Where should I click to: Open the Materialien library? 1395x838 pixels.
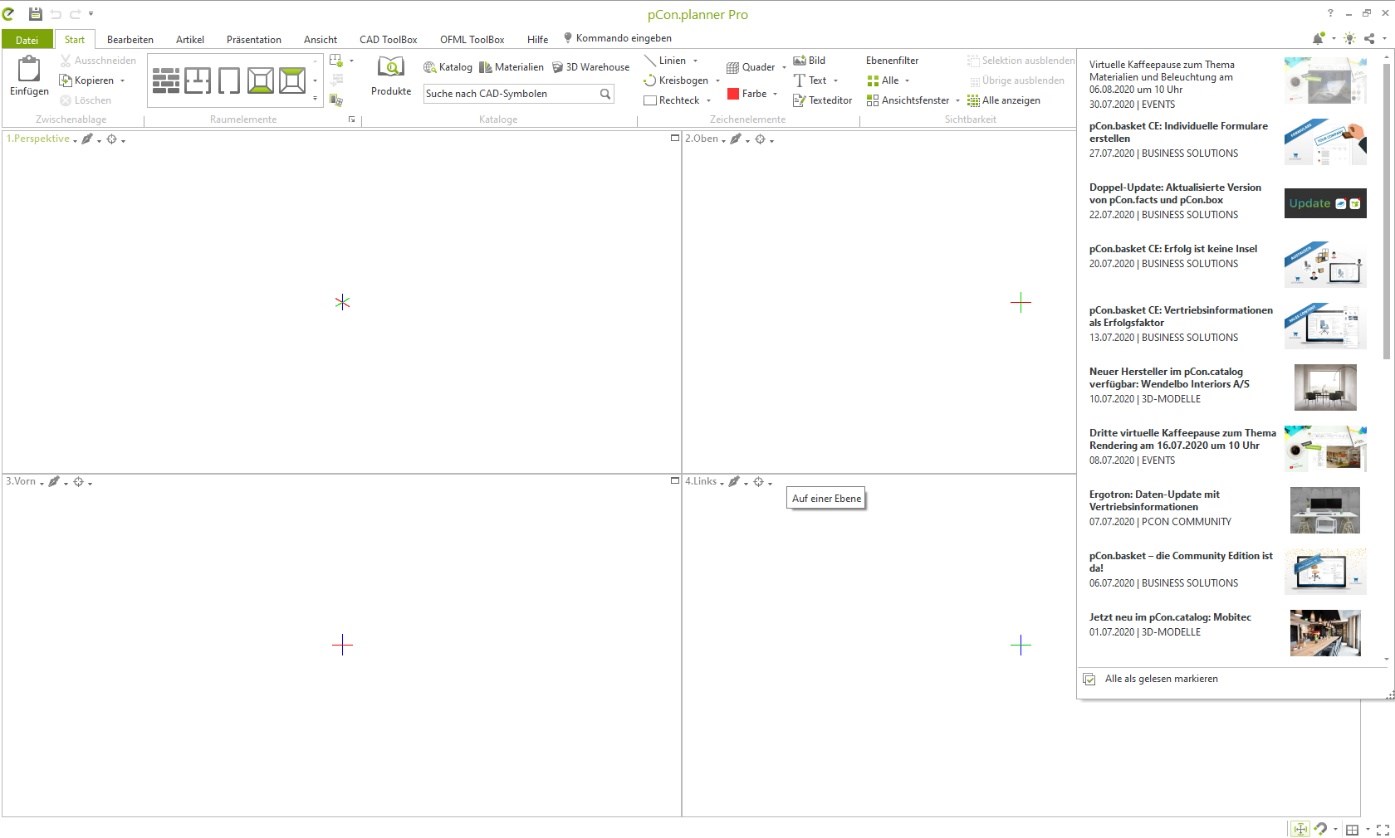tap(511, 67)
